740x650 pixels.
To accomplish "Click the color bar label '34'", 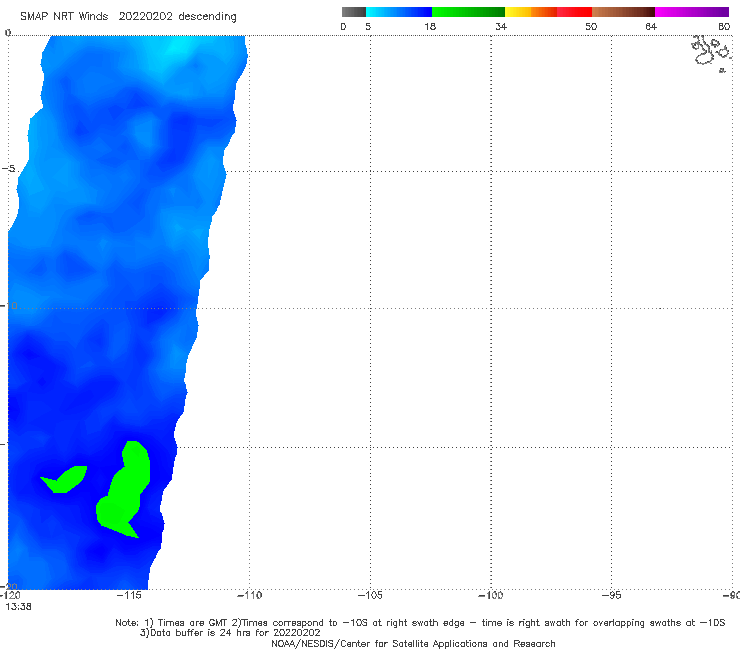I will (501, 26).
